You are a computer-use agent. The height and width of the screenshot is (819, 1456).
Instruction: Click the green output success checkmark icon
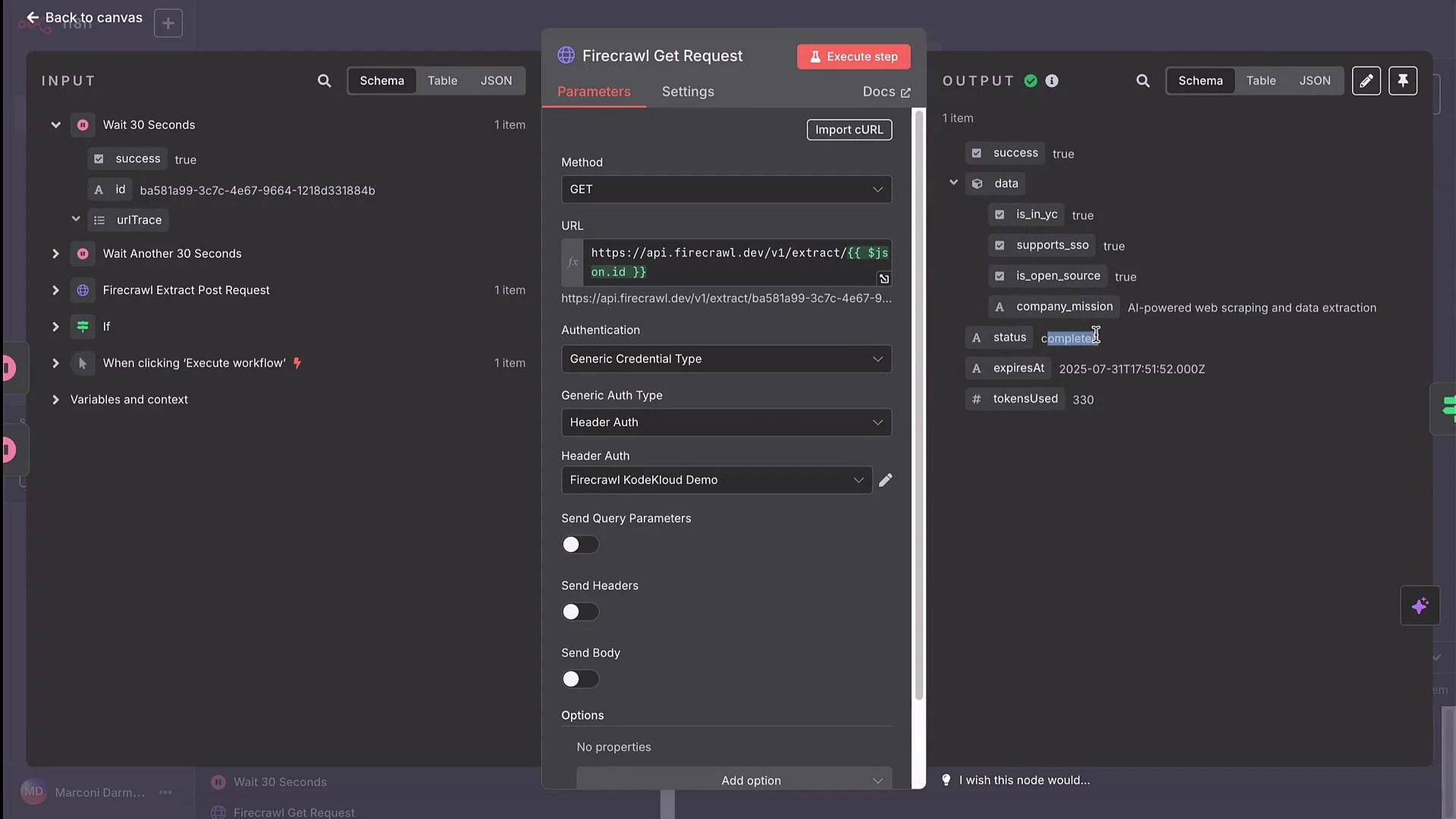(x=1031, y=80)
